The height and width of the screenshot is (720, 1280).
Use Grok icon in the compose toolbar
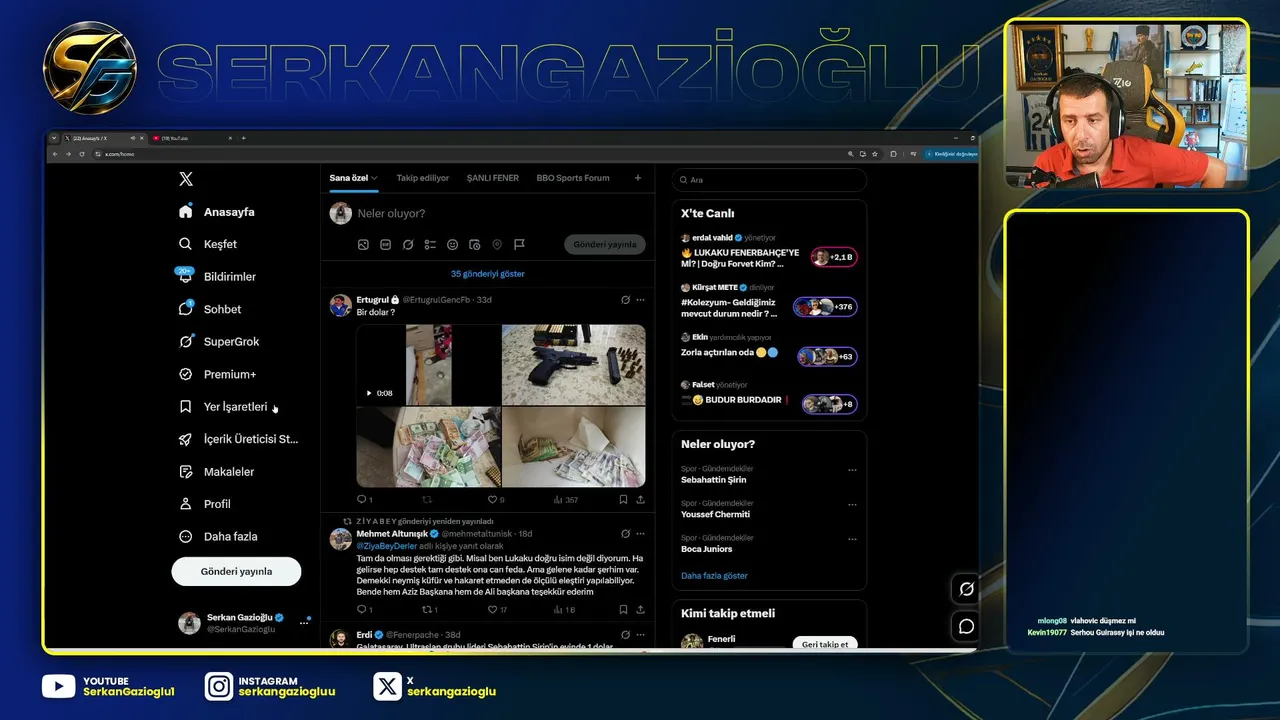click(408, 244)
